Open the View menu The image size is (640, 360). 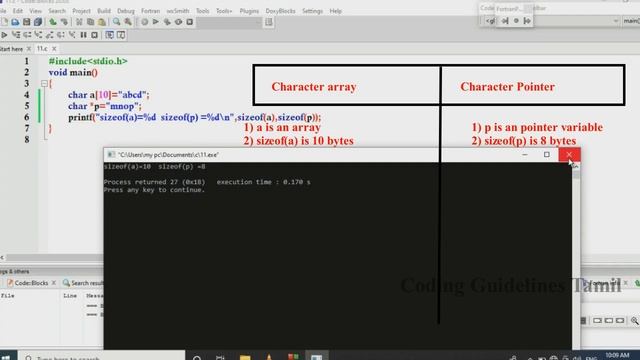tap(36, 11)
